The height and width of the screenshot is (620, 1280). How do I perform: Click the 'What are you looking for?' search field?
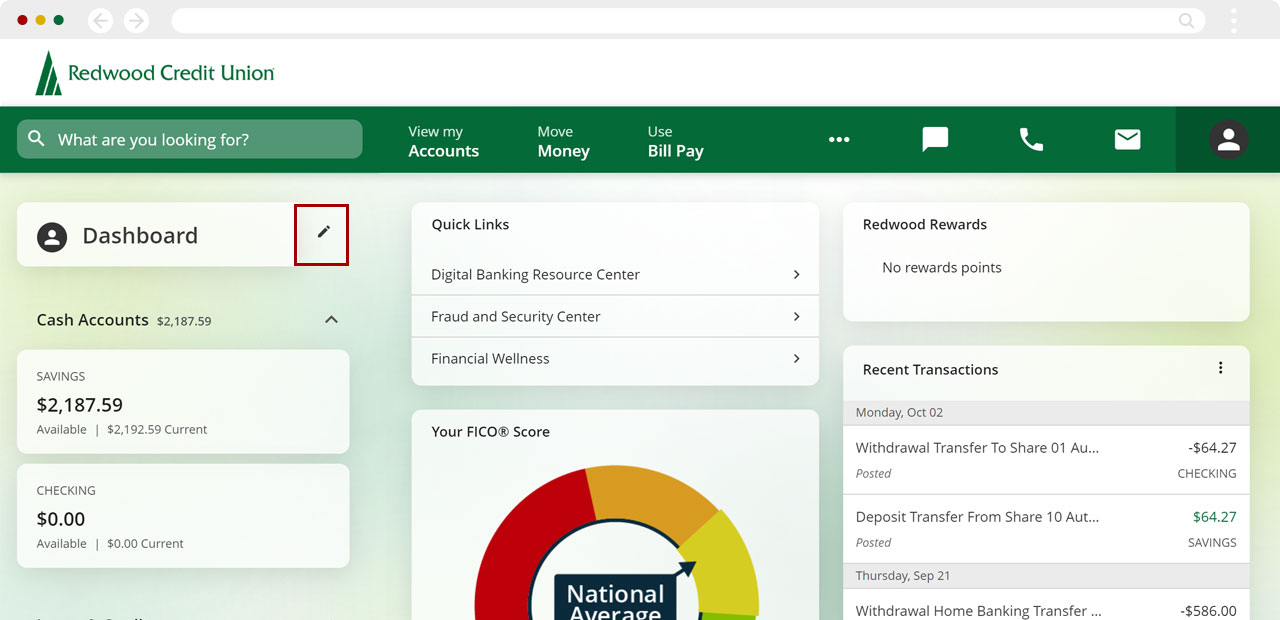[190, 139]
